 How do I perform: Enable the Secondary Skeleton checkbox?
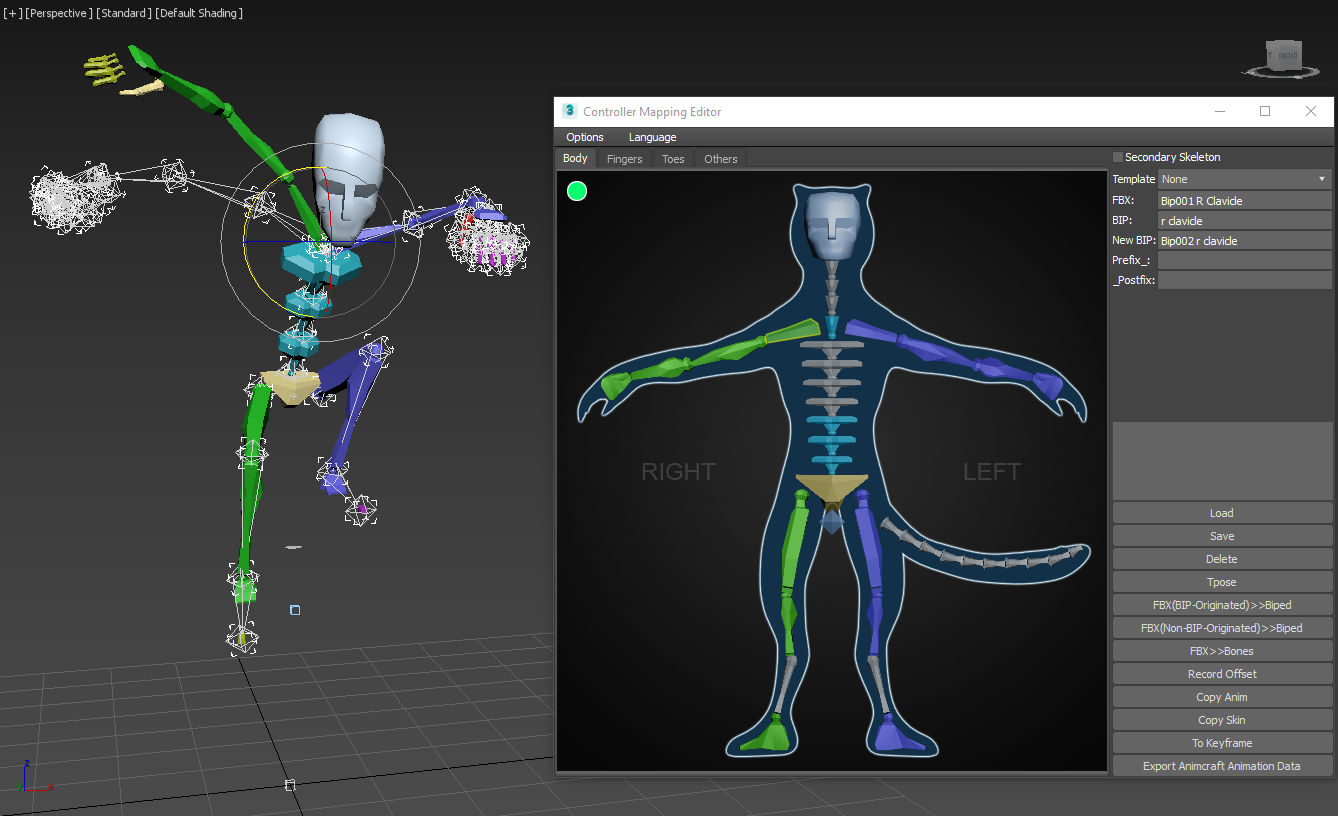(1118, 157)
